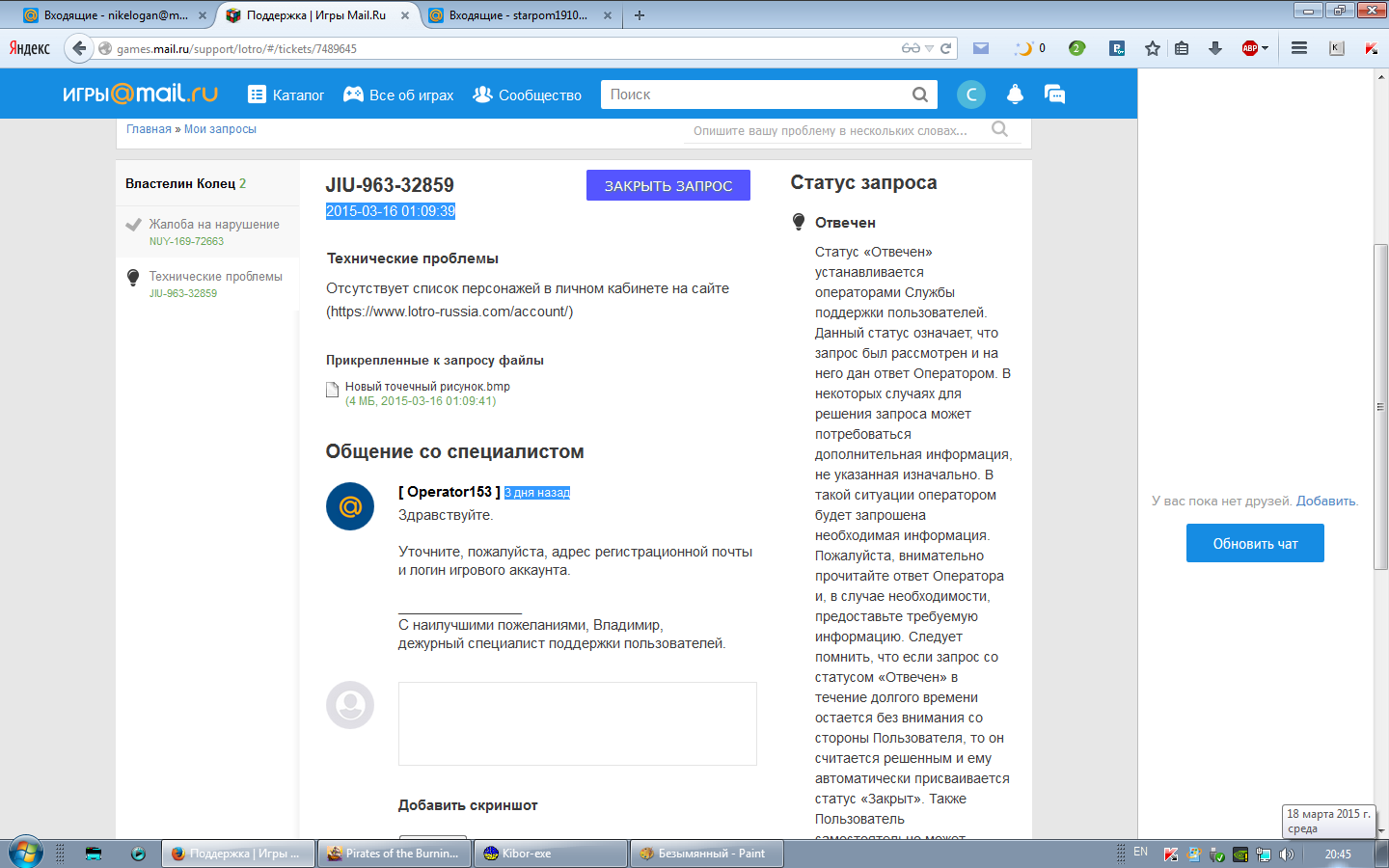Open the Сообщество menu
This screenshot has width=1389, height=868.
tap(527, 95)
